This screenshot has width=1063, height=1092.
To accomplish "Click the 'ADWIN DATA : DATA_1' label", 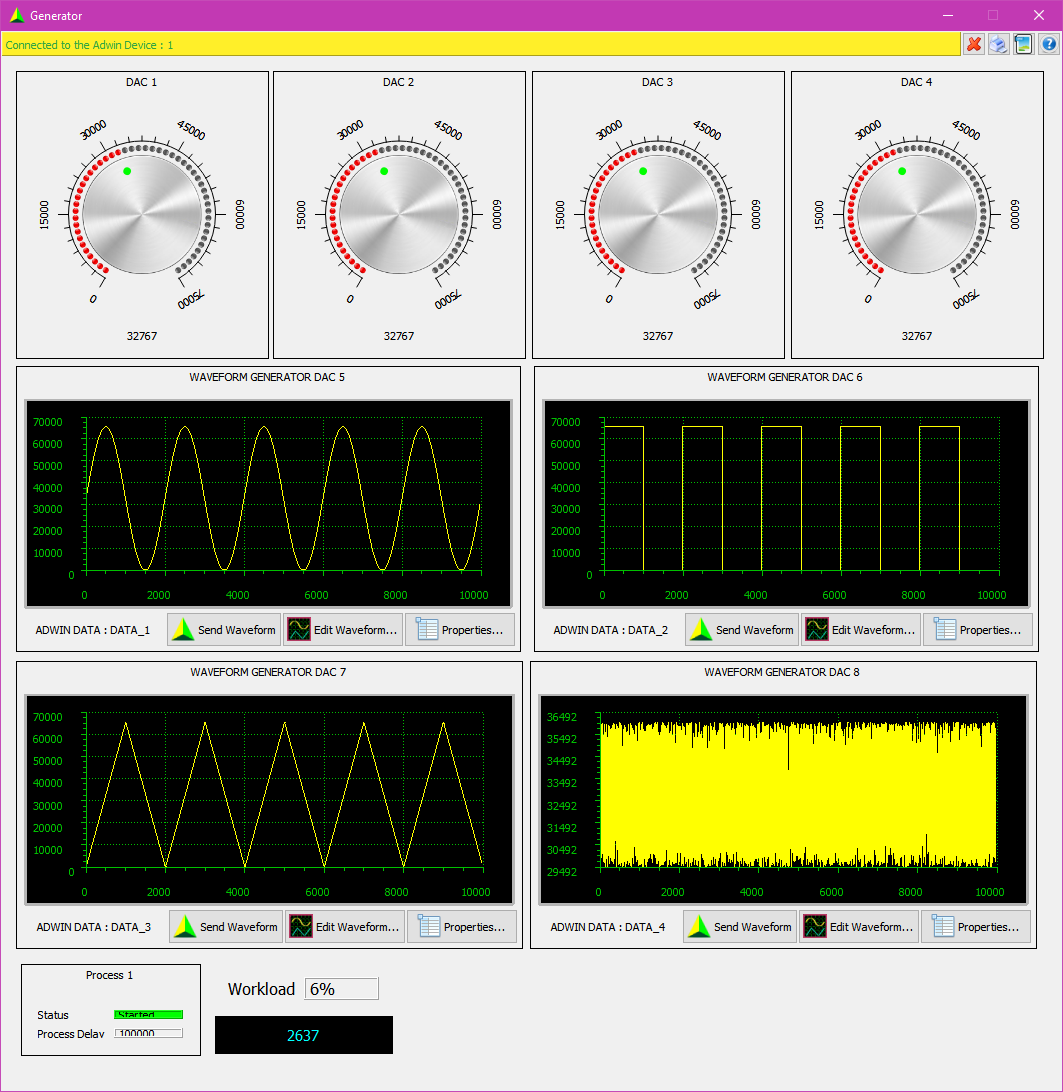I will pos(93,630).
